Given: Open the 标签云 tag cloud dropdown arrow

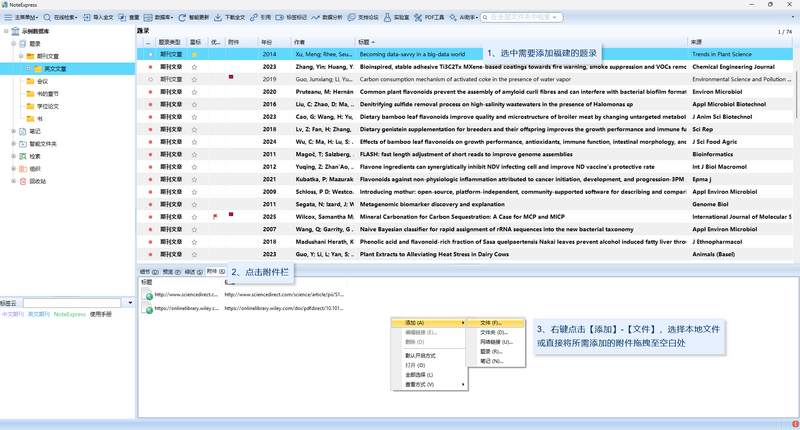Looking at the screenshot, I should pos(130,303).
